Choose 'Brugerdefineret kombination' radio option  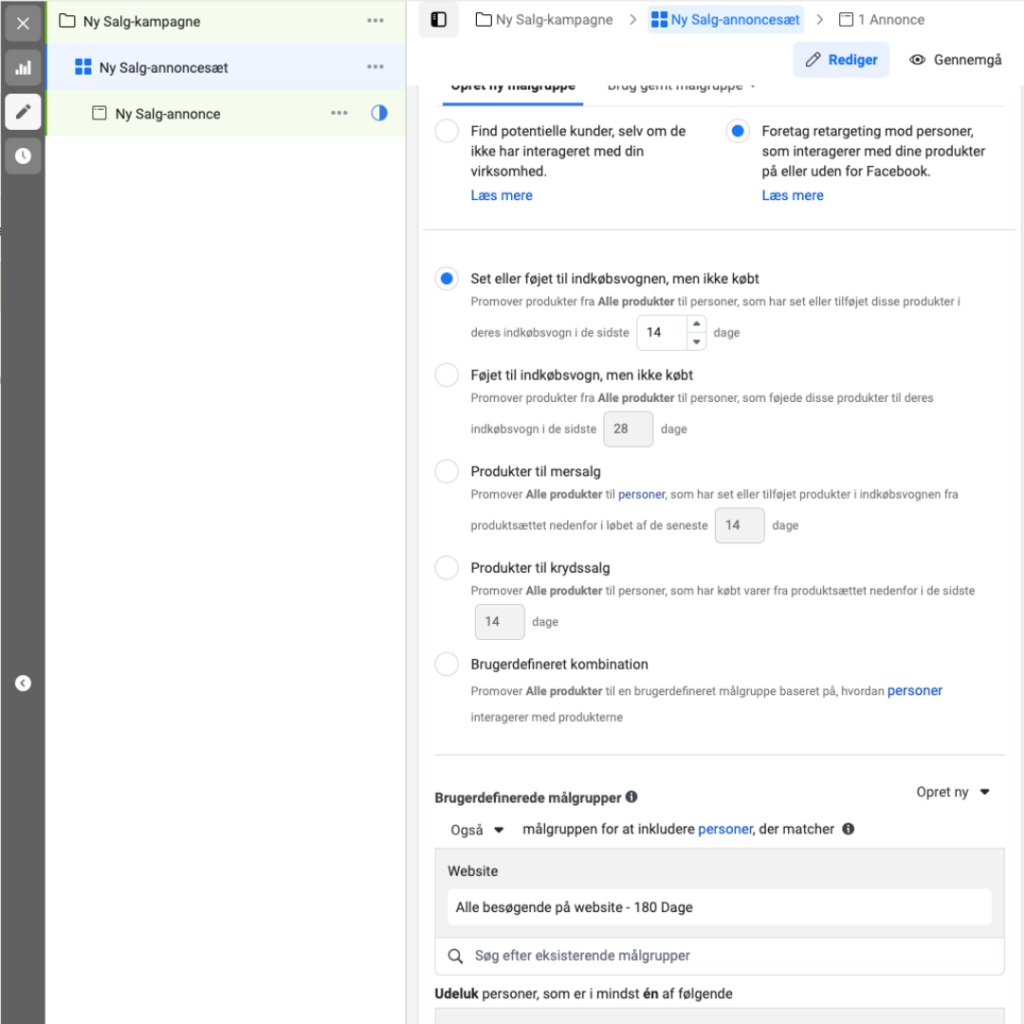447,664
